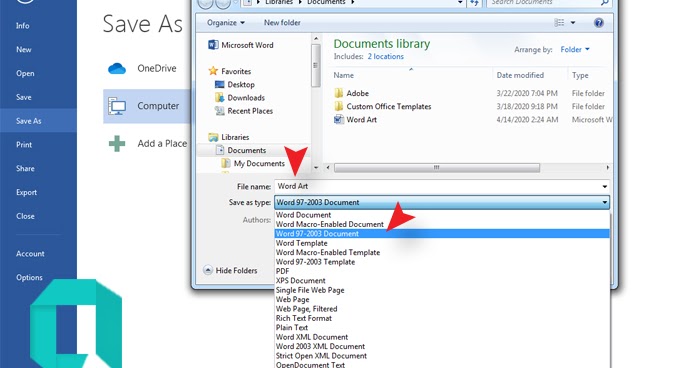This screenshot has height=368, width=700.
Task: Click the change view icon in toolbar
Action: (x=559, y=23)
